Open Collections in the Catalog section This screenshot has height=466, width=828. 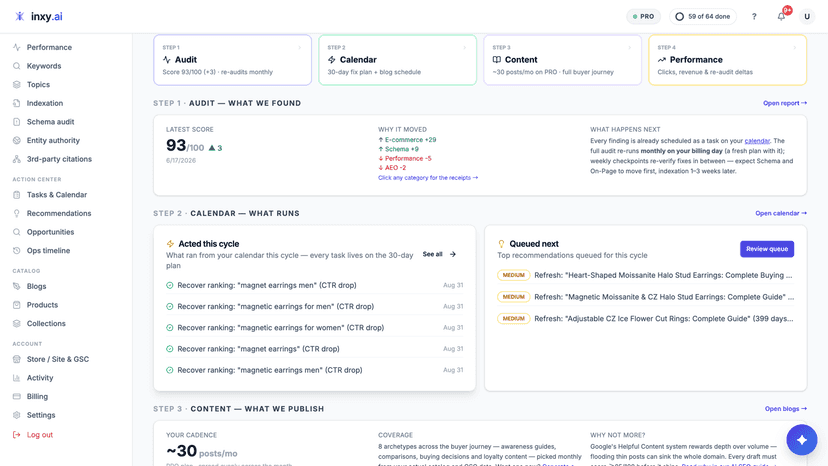pyautogui.click(x=46, y=323)
